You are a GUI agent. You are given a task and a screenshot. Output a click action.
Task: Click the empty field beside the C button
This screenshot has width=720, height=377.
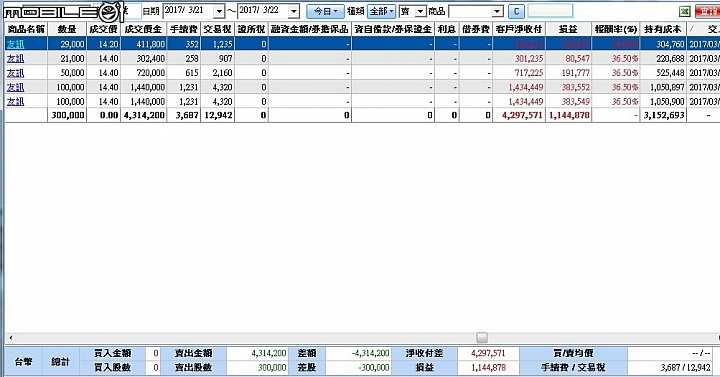tap(550, 11)
